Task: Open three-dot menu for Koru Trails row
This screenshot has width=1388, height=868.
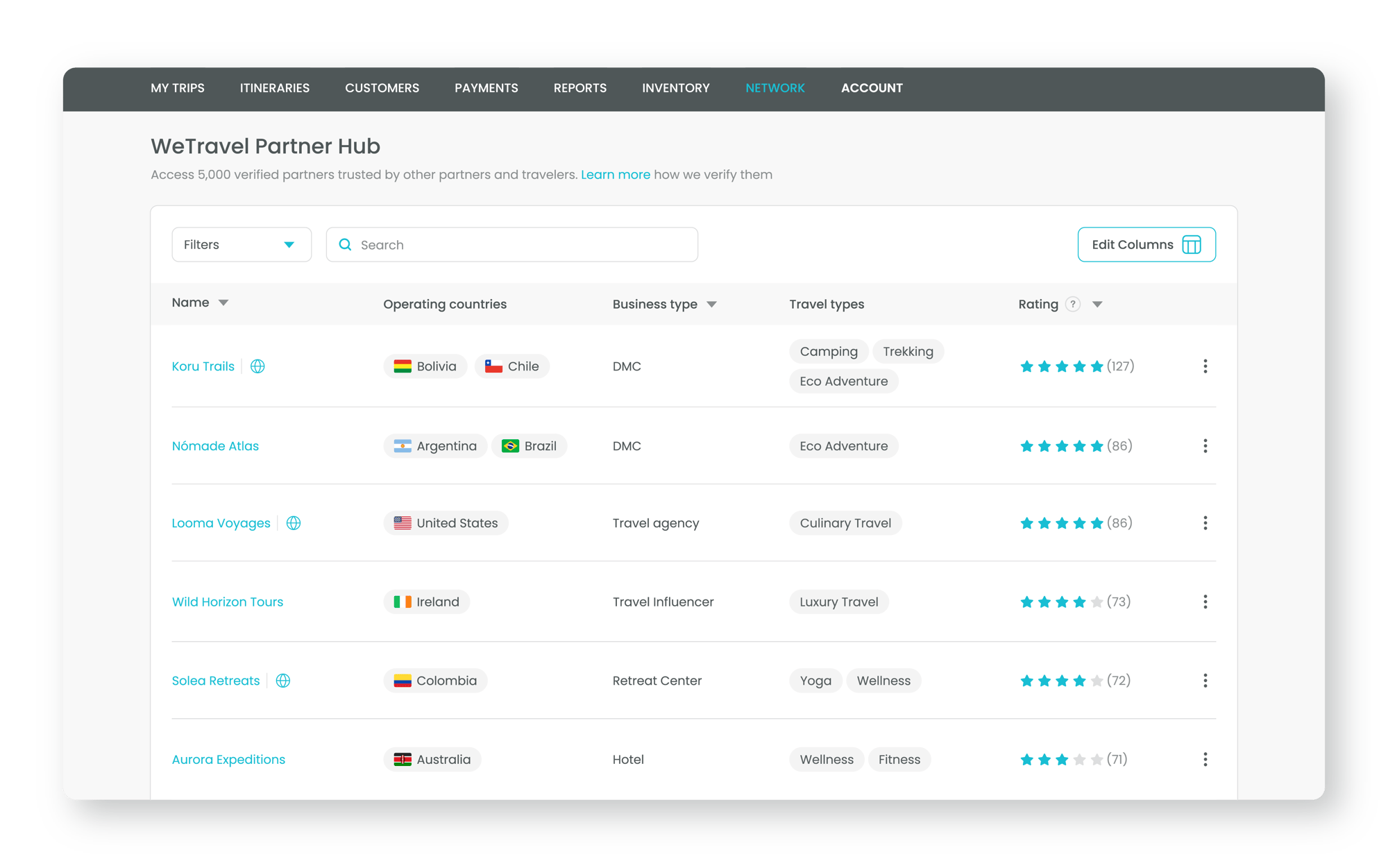Action: [1205, 366]
